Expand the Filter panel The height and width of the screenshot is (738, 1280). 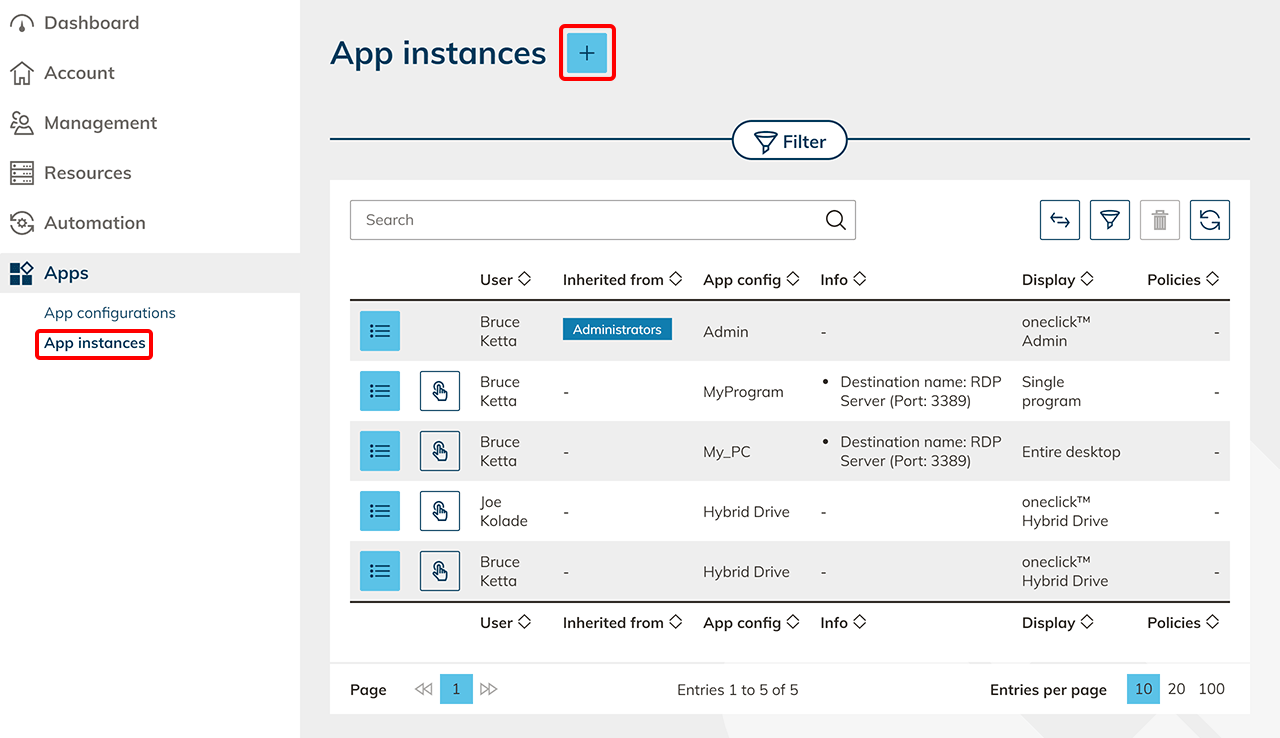[x=790, y=142]
